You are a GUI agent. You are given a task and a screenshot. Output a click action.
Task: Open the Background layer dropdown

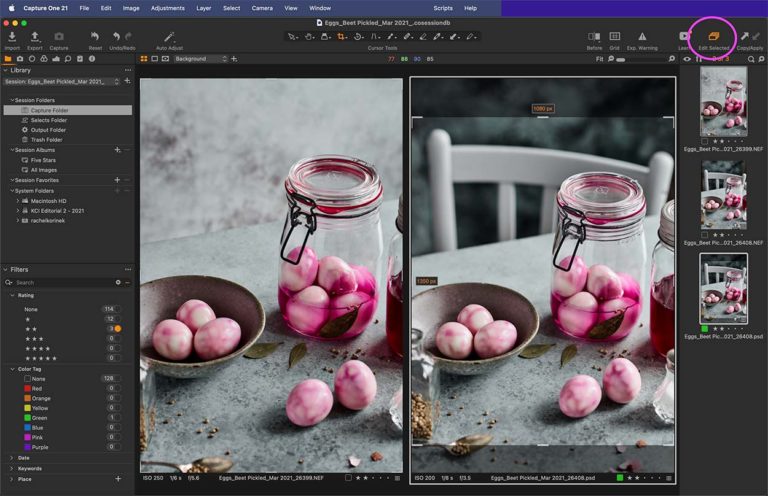[201, 59]
